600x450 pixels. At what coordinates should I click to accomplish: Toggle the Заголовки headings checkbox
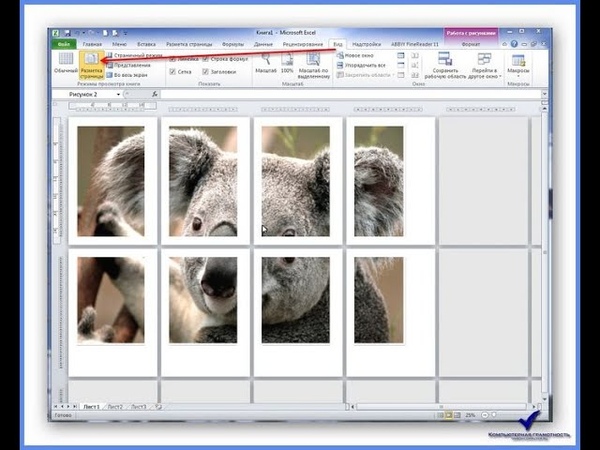tap(205, 72)
